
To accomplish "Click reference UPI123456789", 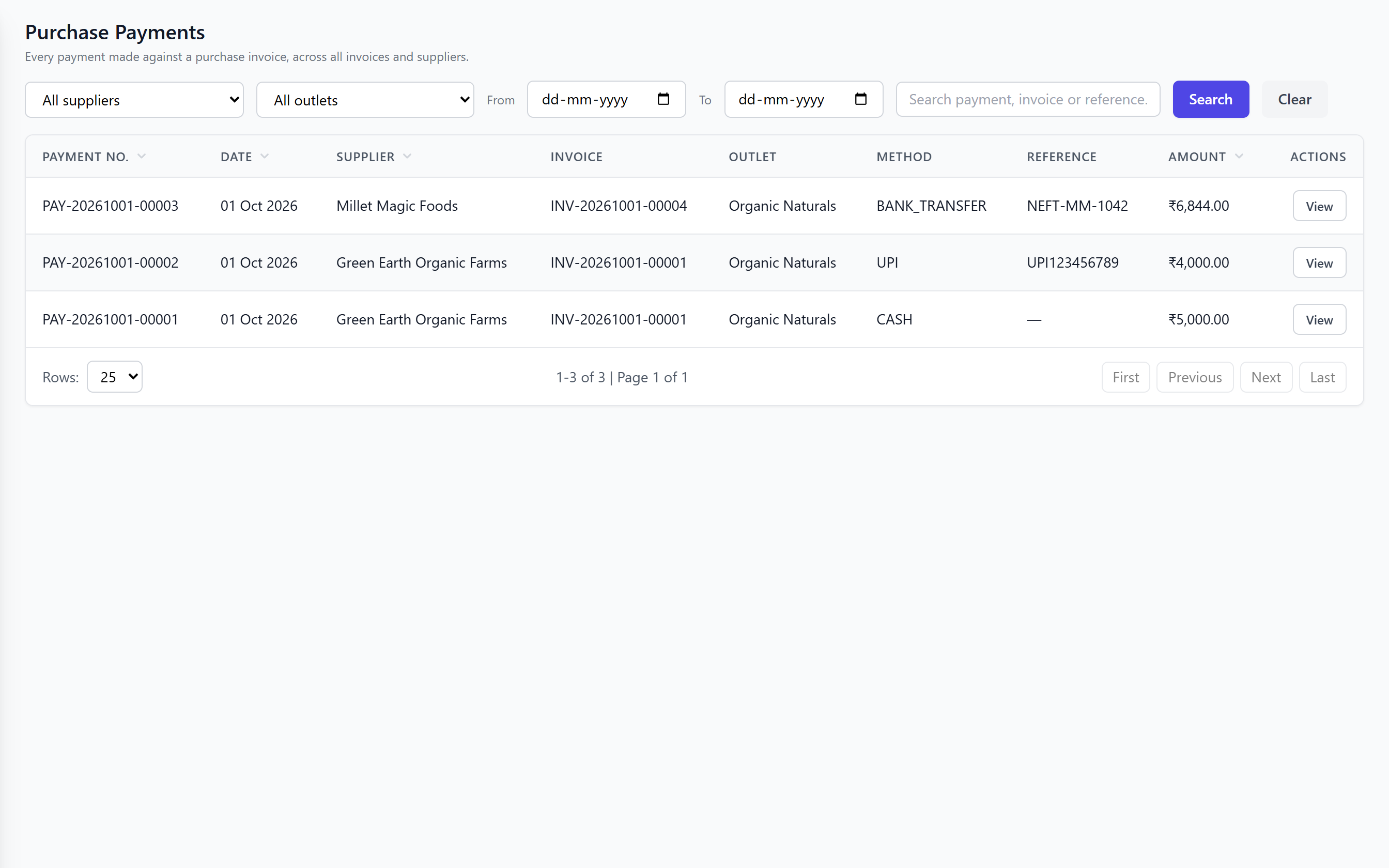I will (1073, 262).
